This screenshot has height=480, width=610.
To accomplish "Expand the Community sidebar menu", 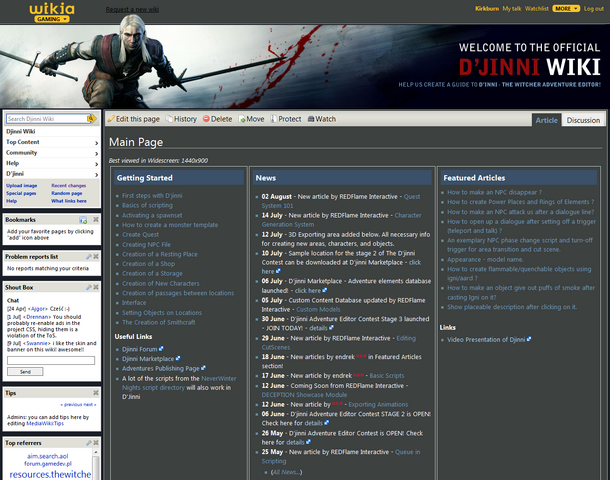I will (x=52, y=153).
